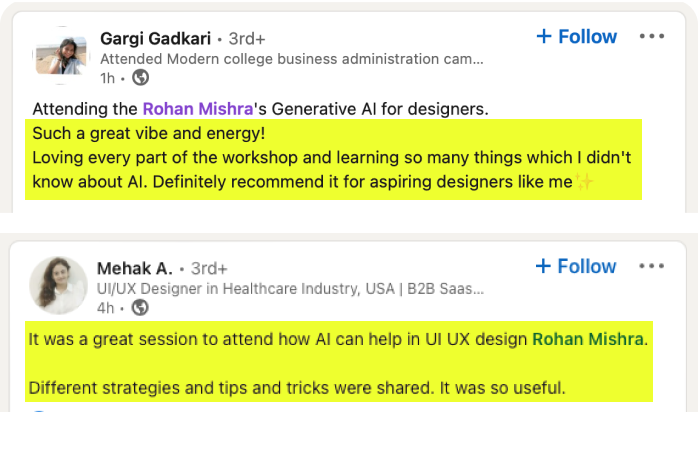Click the 3rd+ badge beside Mehak A.

[209, 268]
